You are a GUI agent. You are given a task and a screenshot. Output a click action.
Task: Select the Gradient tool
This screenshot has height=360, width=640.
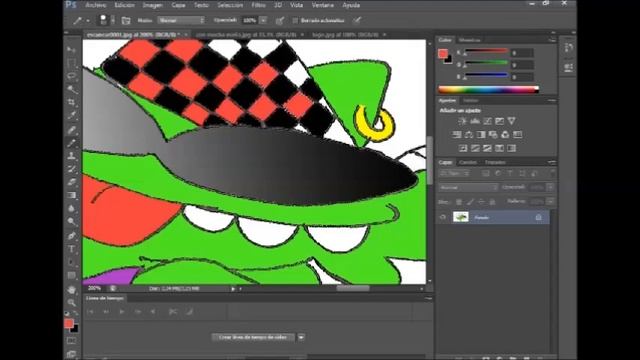coord(71,195)
